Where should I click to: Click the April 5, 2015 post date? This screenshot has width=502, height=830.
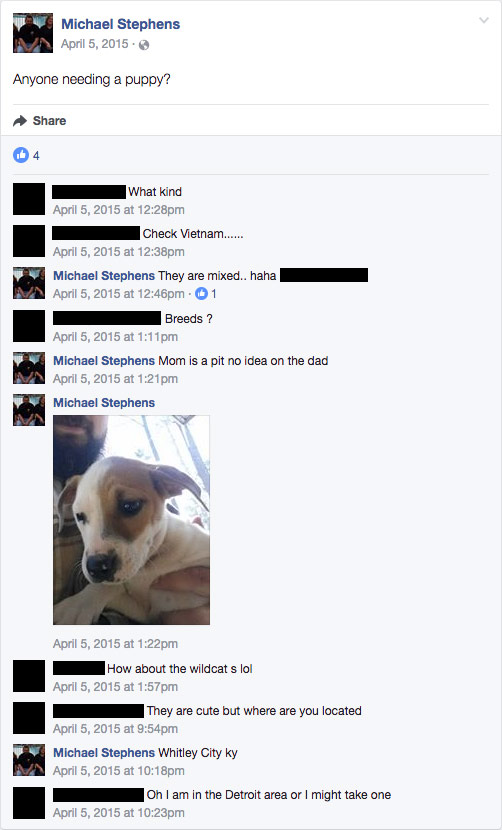pos(95,44)
